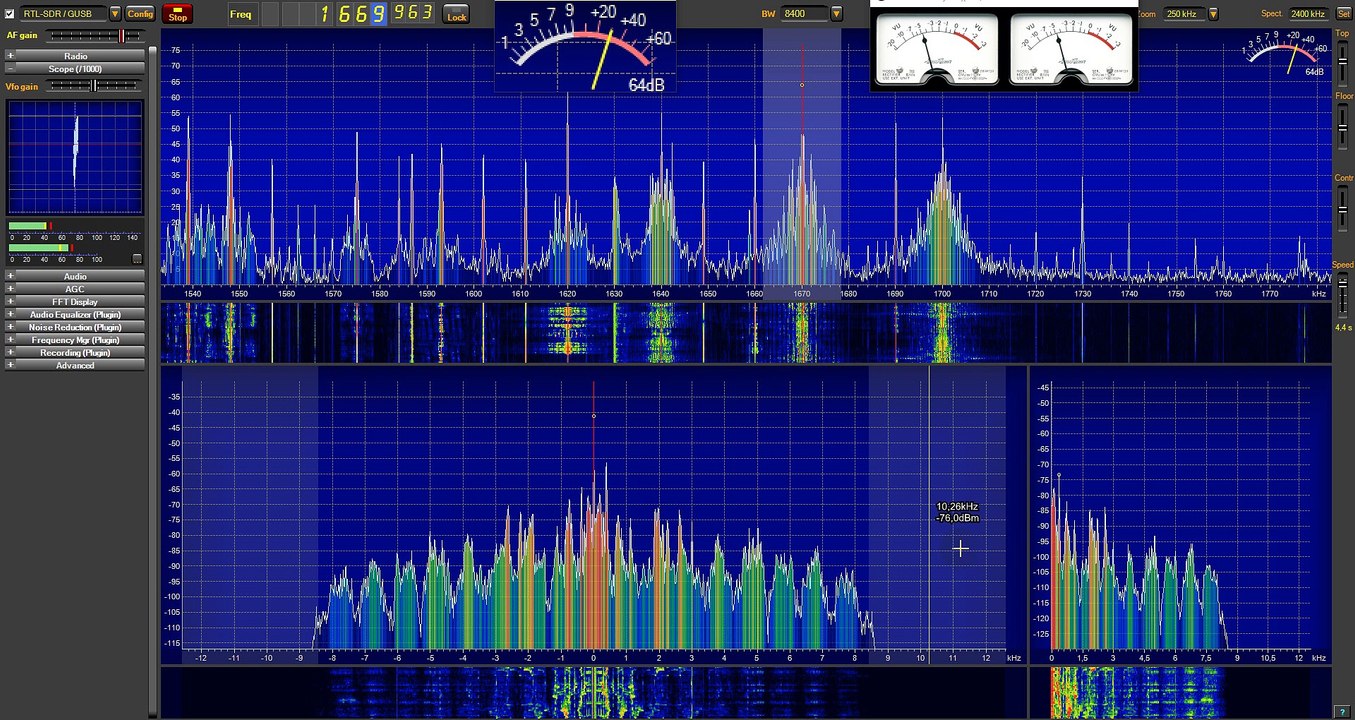Click the left panel vertical scrollbar

click(153, 380)
